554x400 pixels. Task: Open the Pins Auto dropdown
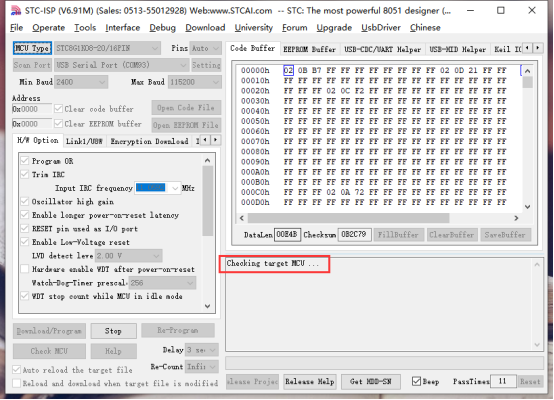tap(206, 48)
